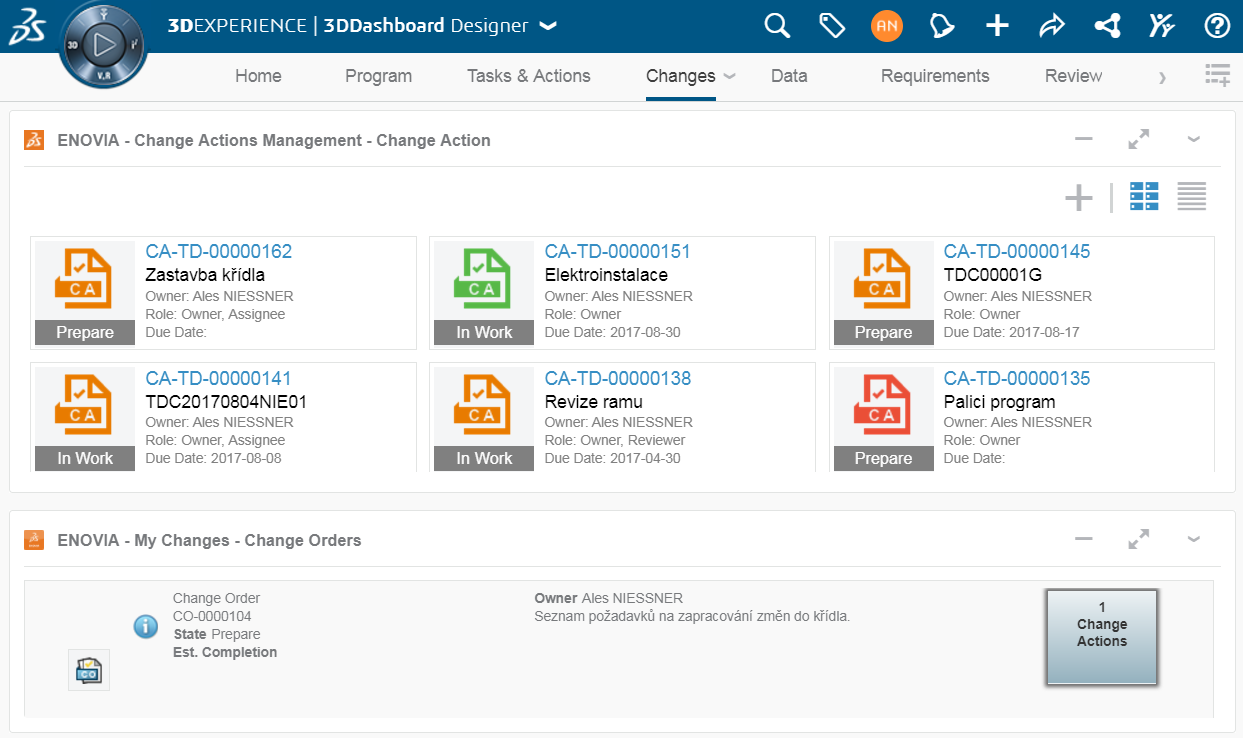Open link CA-TD-00000145
The image size is (1243, 738).
point(1017,252)
